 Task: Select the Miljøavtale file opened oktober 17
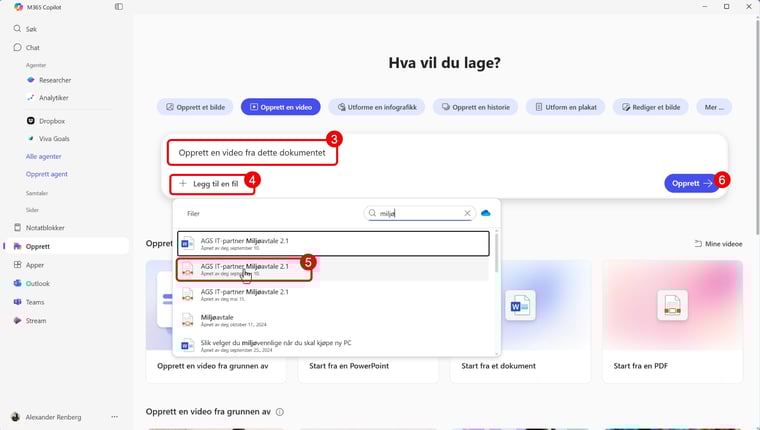pos(333,320)
